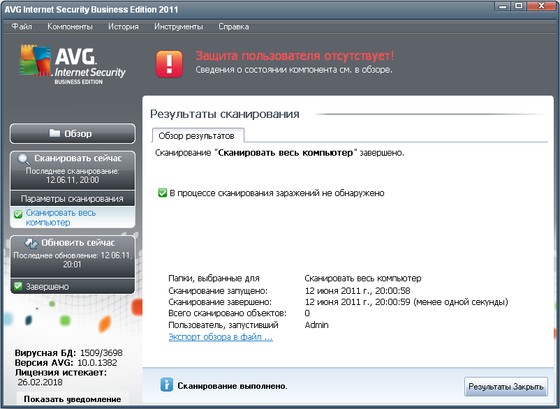Viewport: 560px width, 409px height.
Task: Start scan with Сканировать сейчас
Action: click(73, 170)
